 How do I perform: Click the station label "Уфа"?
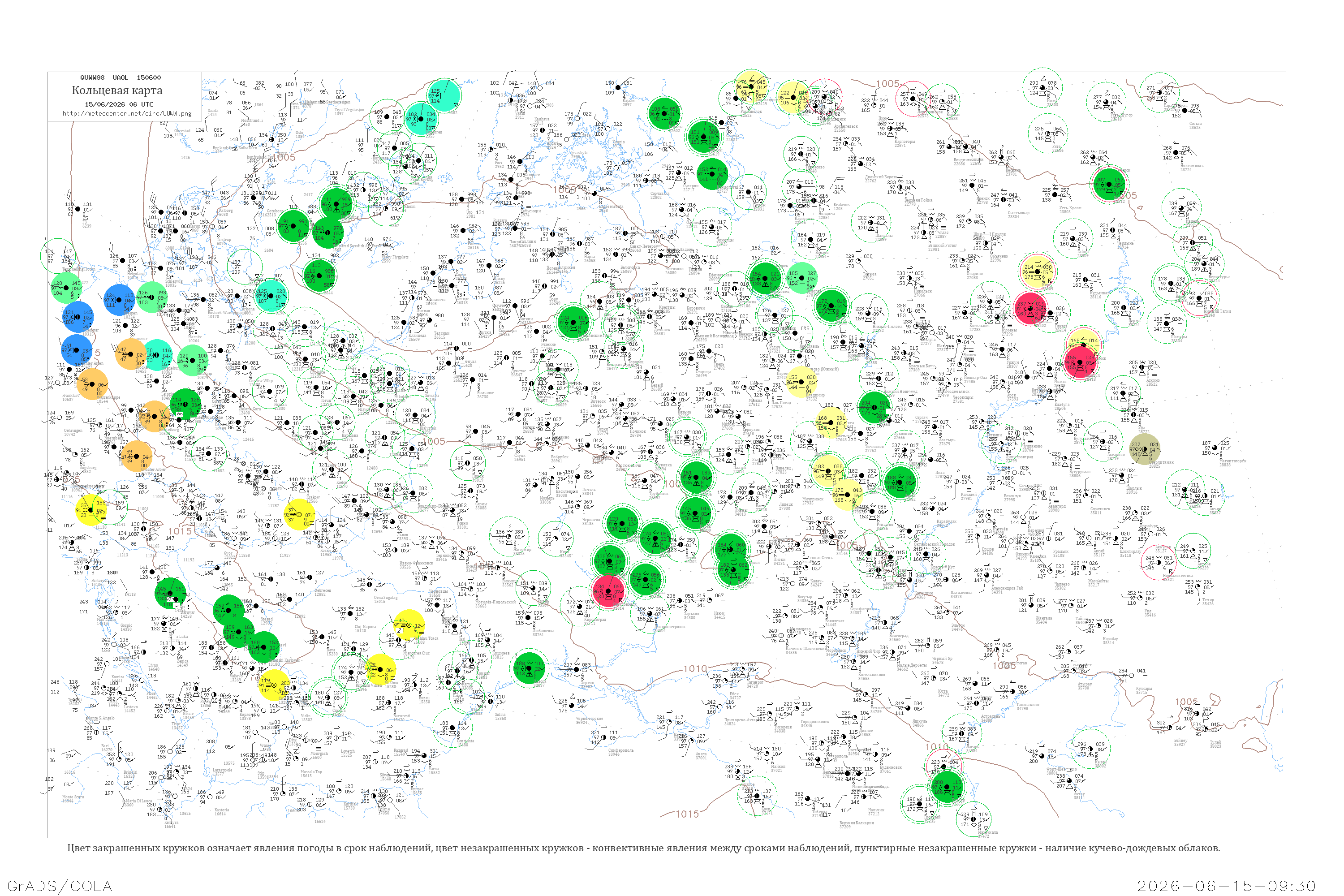1141,428
